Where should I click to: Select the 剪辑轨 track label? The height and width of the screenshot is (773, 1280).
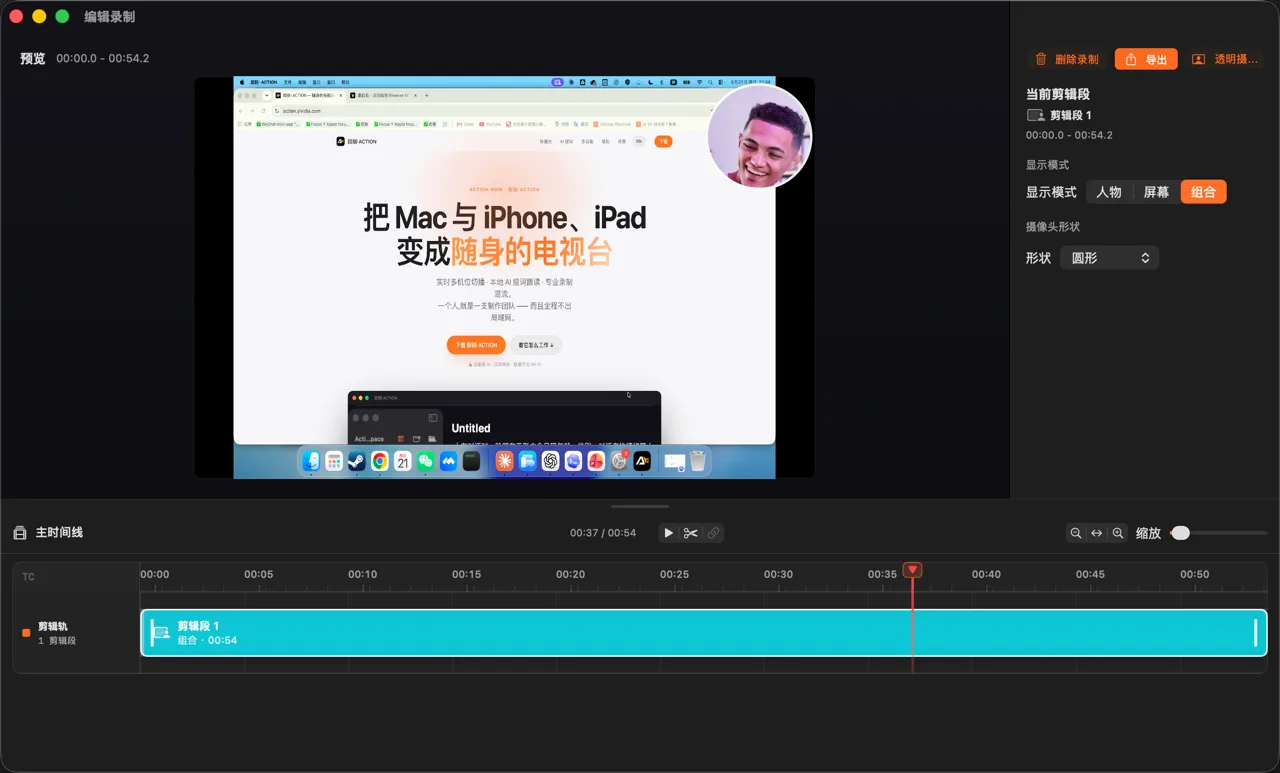click(53, 626)
